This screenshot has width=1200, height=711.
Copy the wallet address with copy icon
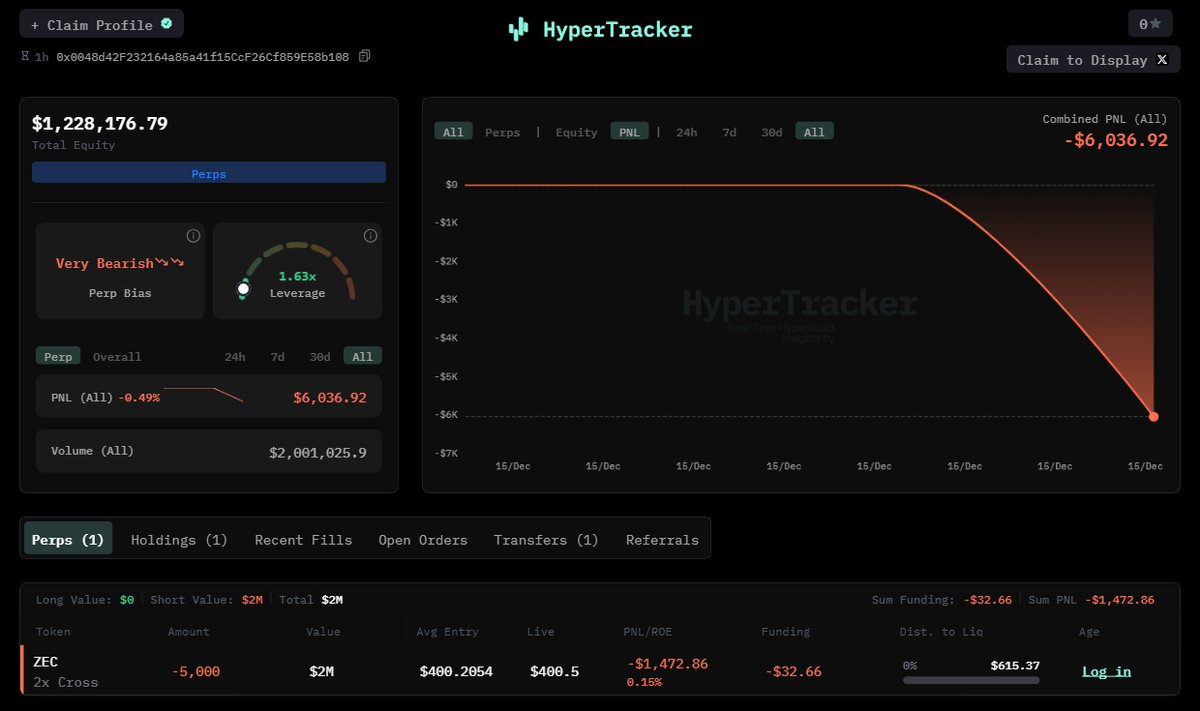pos(364,56)
